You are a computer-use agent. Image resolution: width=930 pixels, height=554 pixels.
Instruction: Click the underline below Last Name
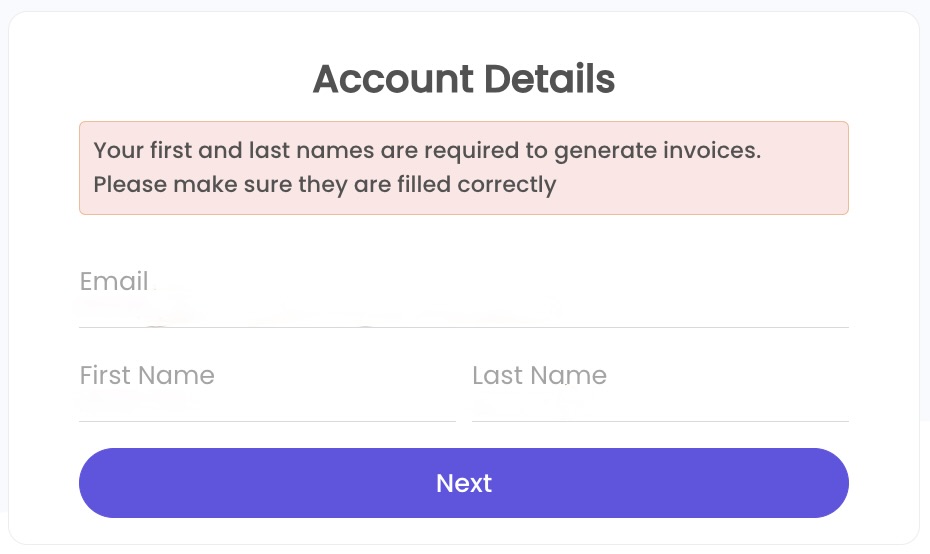click(660, 421)
